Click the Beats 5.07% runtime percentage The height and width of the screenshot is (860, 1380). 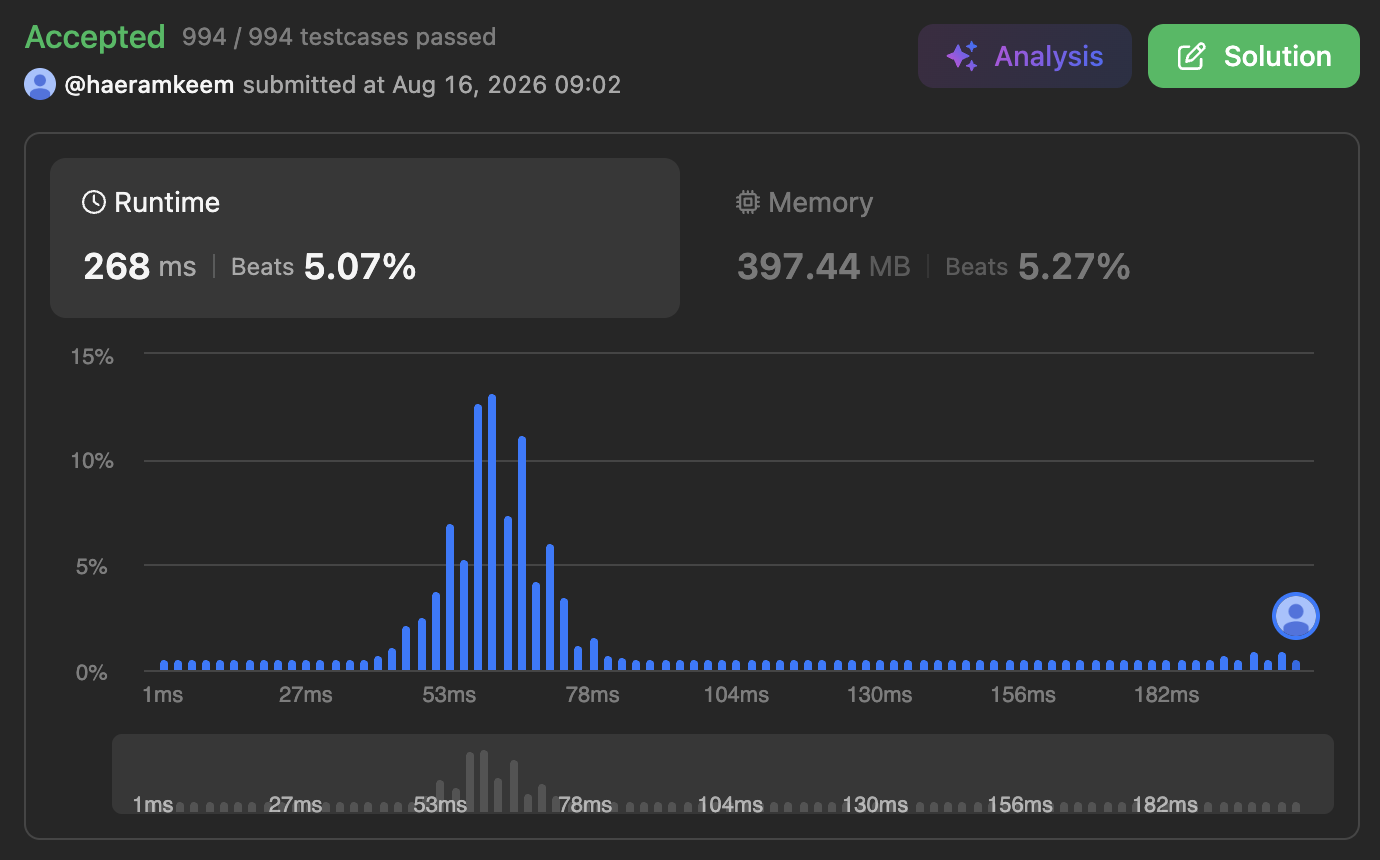(x=323, y=267)
